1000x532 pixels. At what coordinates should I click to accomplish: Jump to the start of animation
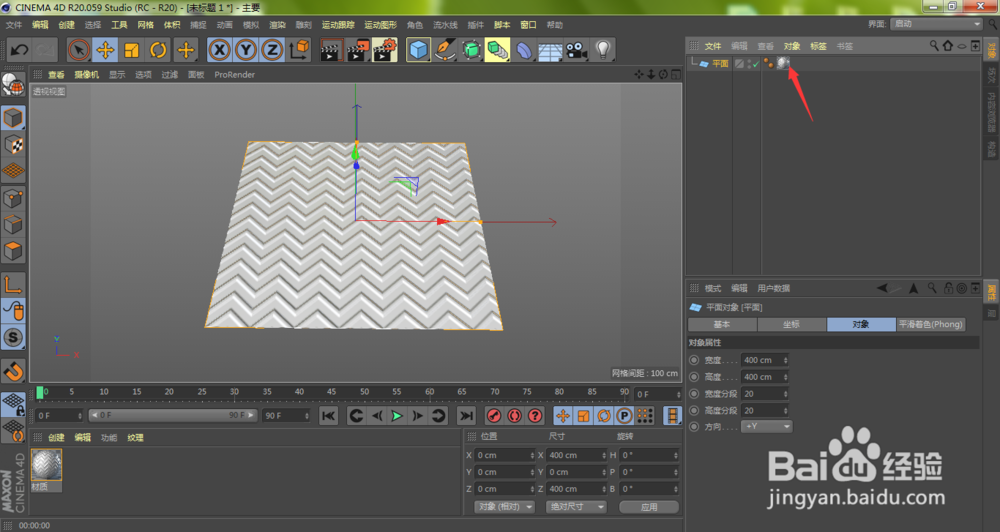pos(328,416)
